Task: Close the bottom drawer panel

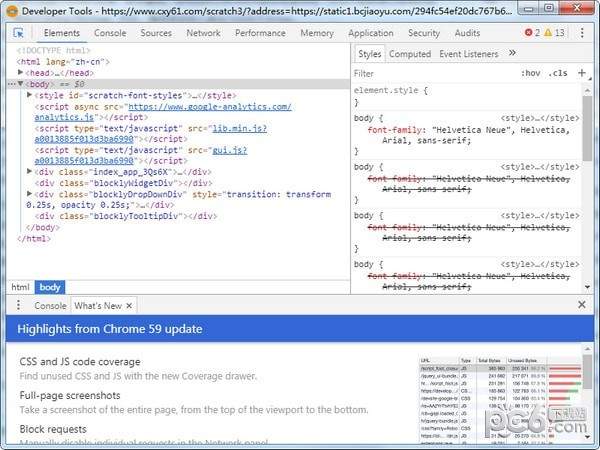Action: pyautogui.click(x=583, y=305)
